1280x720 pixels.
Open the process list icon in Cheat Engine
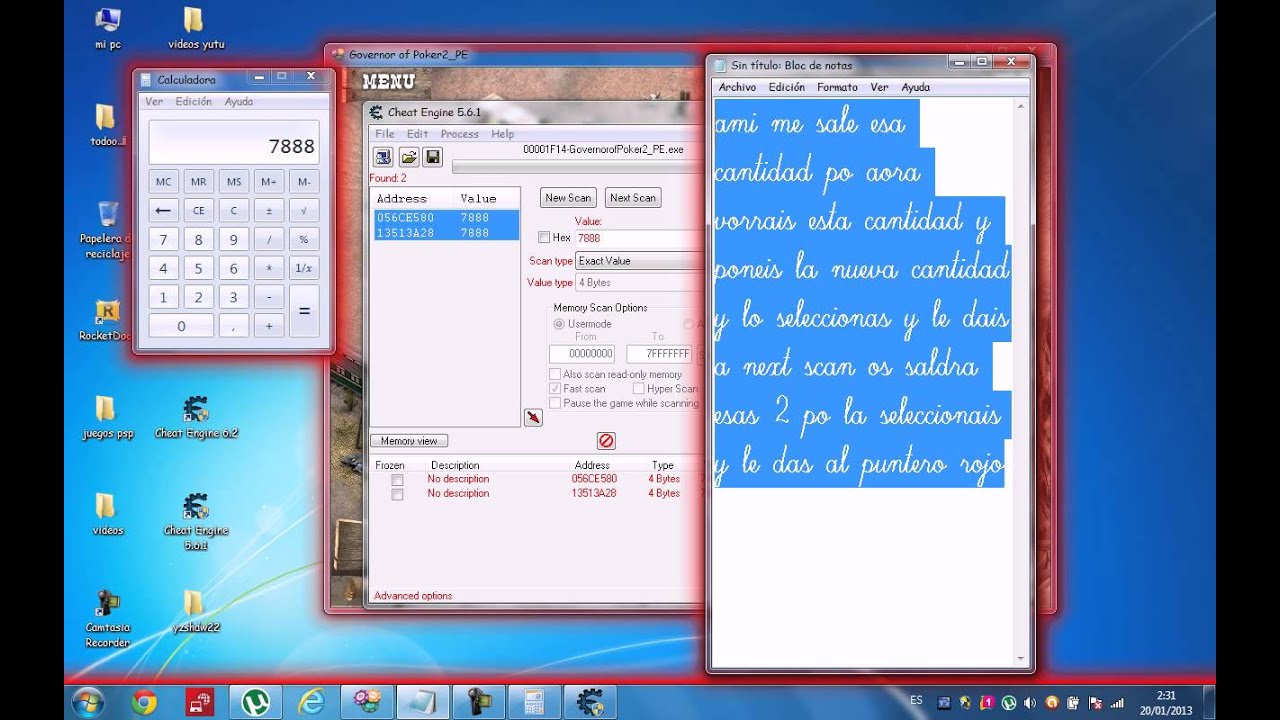pos(383,157)
